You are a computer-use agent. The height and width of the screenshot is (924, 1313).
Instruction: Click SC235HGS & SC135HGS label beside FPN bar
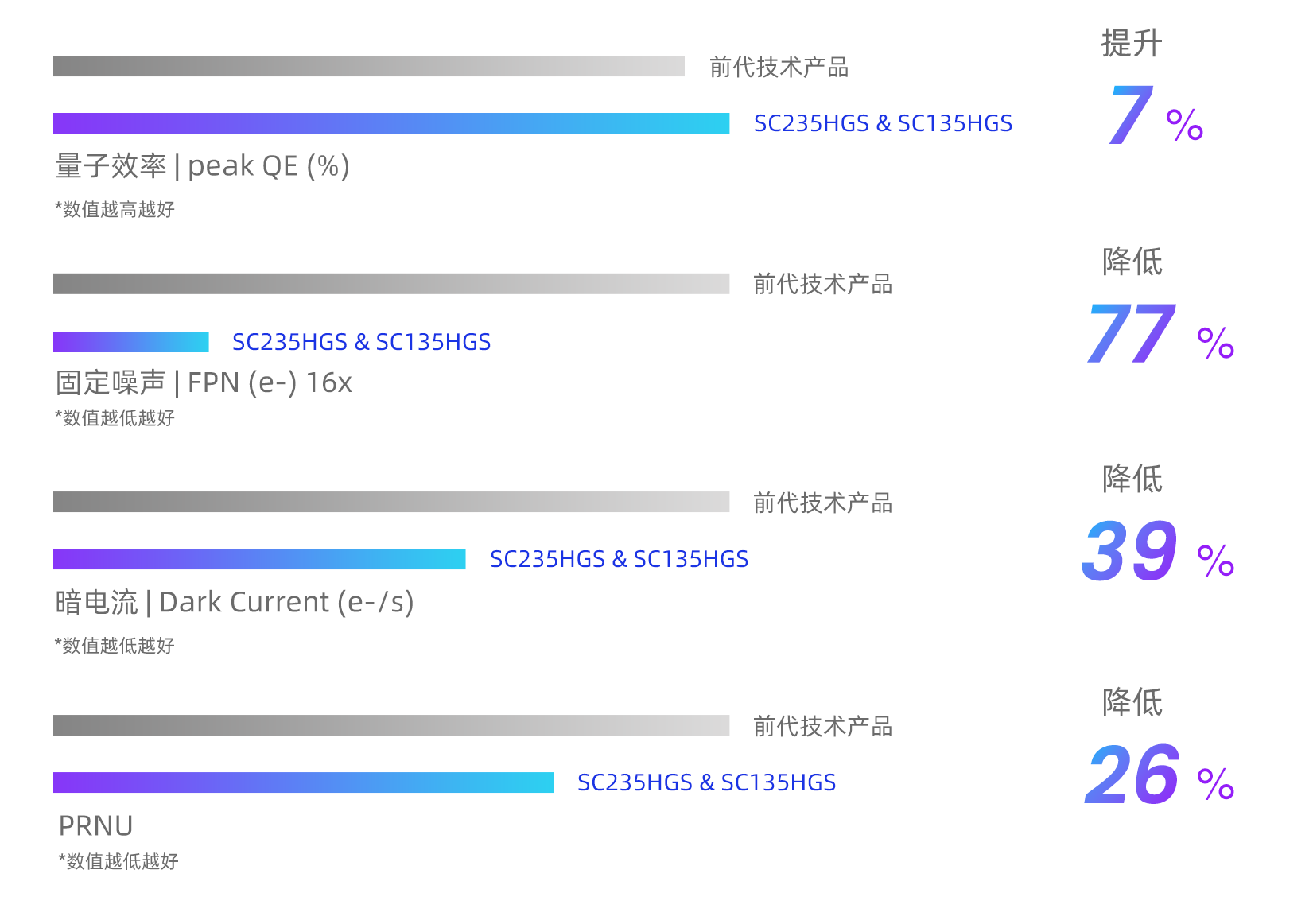[x=362, y=342]
